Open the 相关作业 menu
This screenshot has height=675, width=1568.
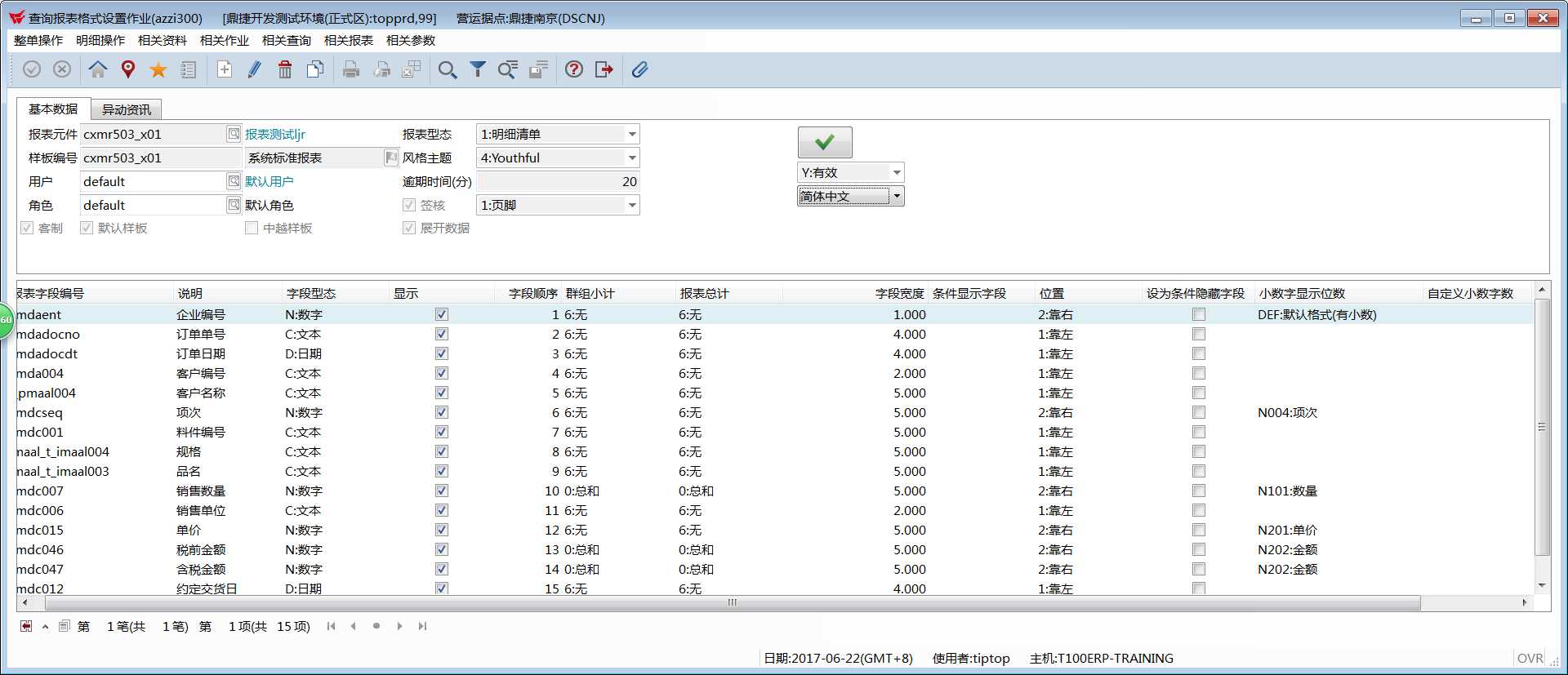coord(225,41)
